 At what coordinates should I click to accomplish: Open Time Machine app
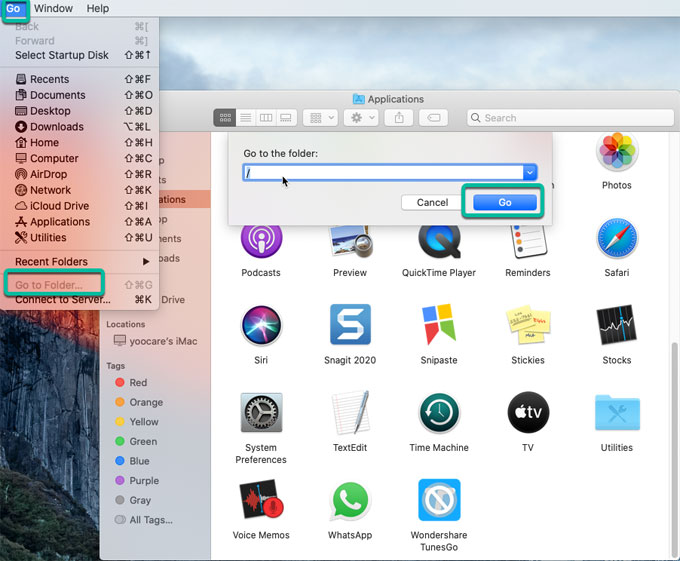tap(439, 413)
